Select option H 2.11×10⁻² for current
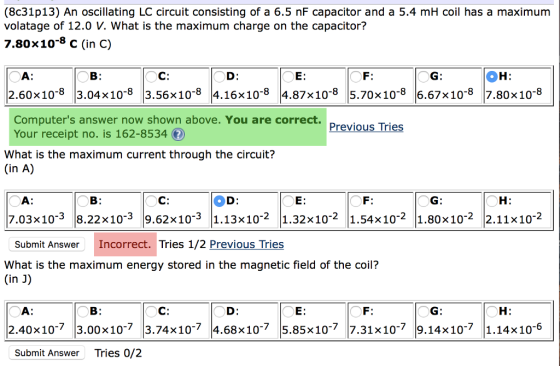The image size is (560, 366). point(492,201)
